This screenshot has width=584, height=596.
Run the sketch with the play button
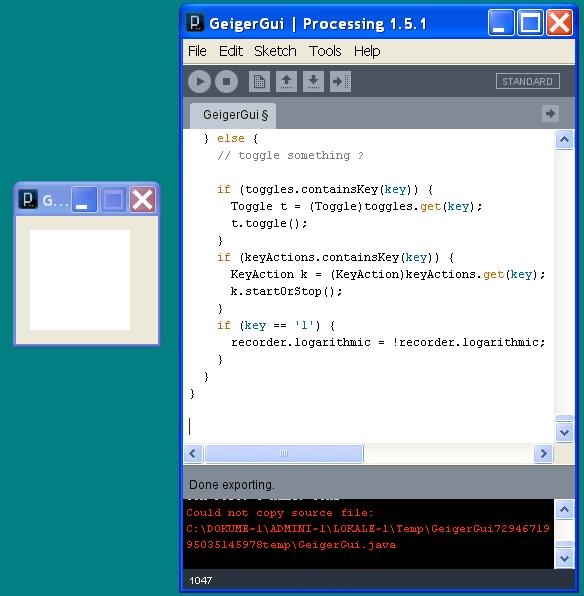tap(199, 81)
